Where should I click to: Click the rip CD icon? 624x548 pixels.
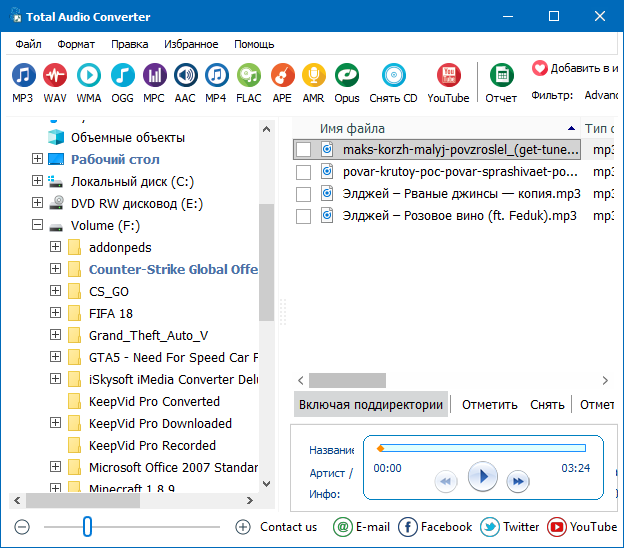pos(393,76)
